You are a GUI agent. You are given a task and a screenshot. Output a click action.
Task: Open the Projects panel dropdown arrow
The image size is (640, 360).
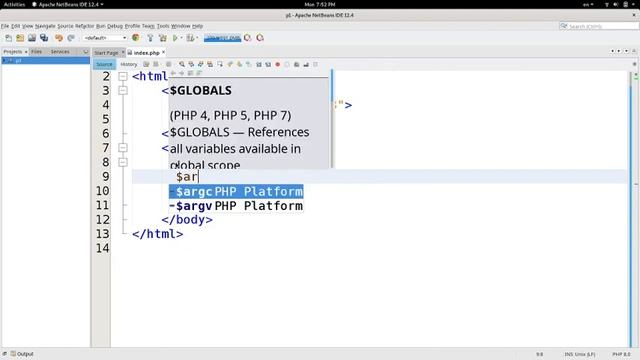(26, 52)
